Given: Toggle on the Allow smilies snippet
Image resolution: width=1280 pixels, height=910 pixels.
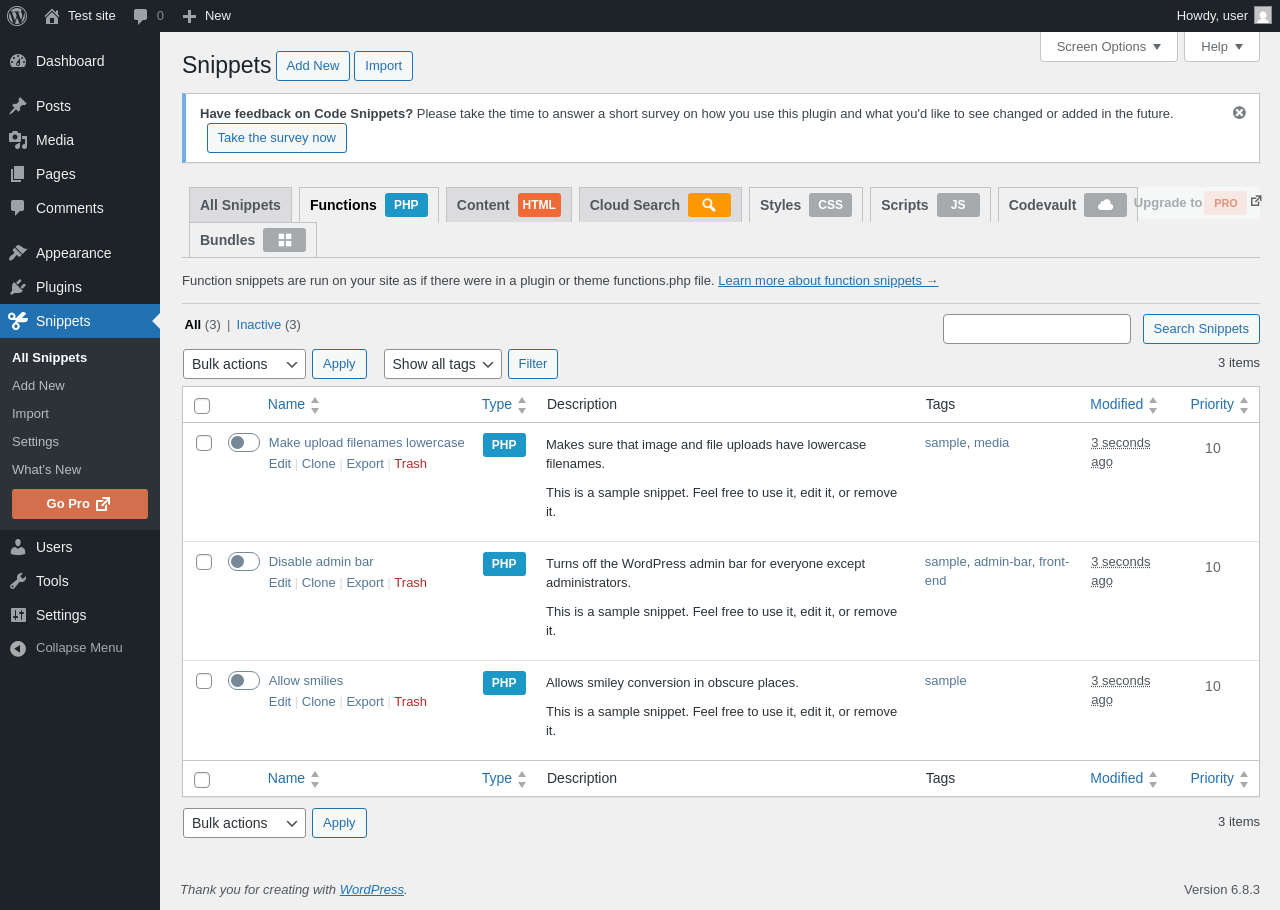Looking at the screenshot, I should coord(244,681).
